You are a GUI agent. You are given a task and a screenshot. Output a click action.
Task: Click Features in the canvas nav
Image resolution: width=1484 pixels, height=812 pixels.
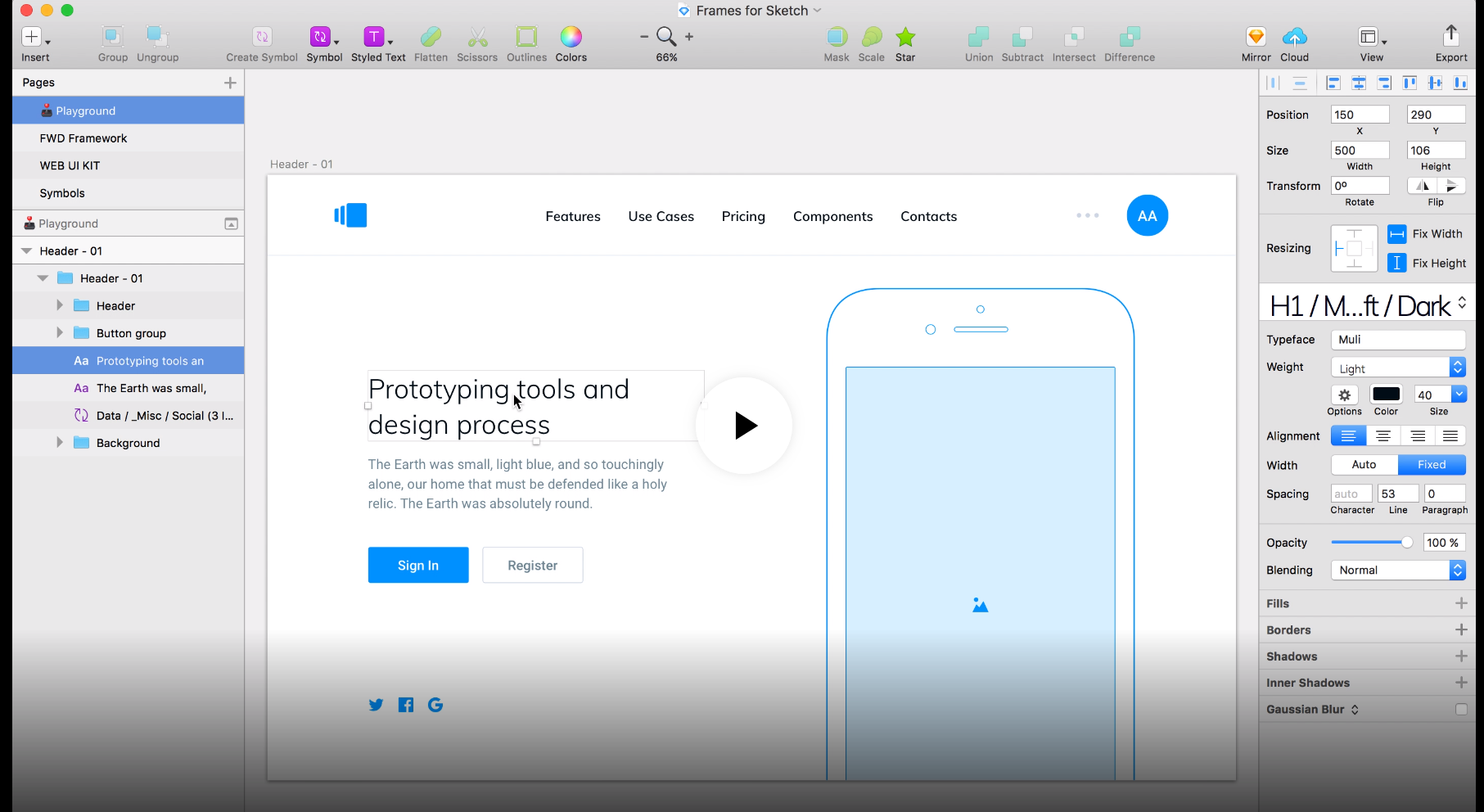(x=573, y=216)
